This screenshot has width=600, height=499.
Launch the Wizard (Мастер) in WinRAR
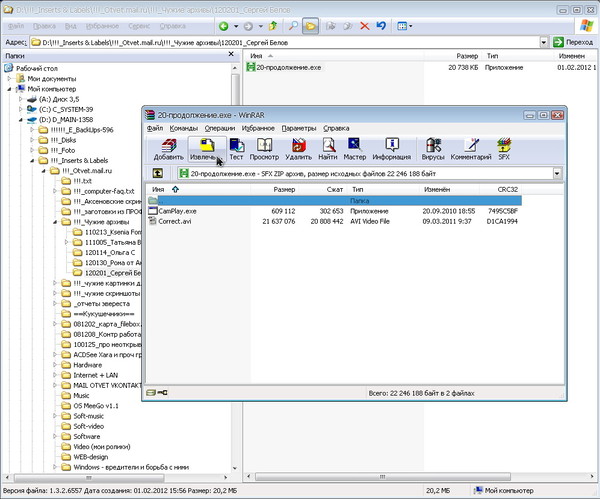pyautogui.click(x=354, y=149)
